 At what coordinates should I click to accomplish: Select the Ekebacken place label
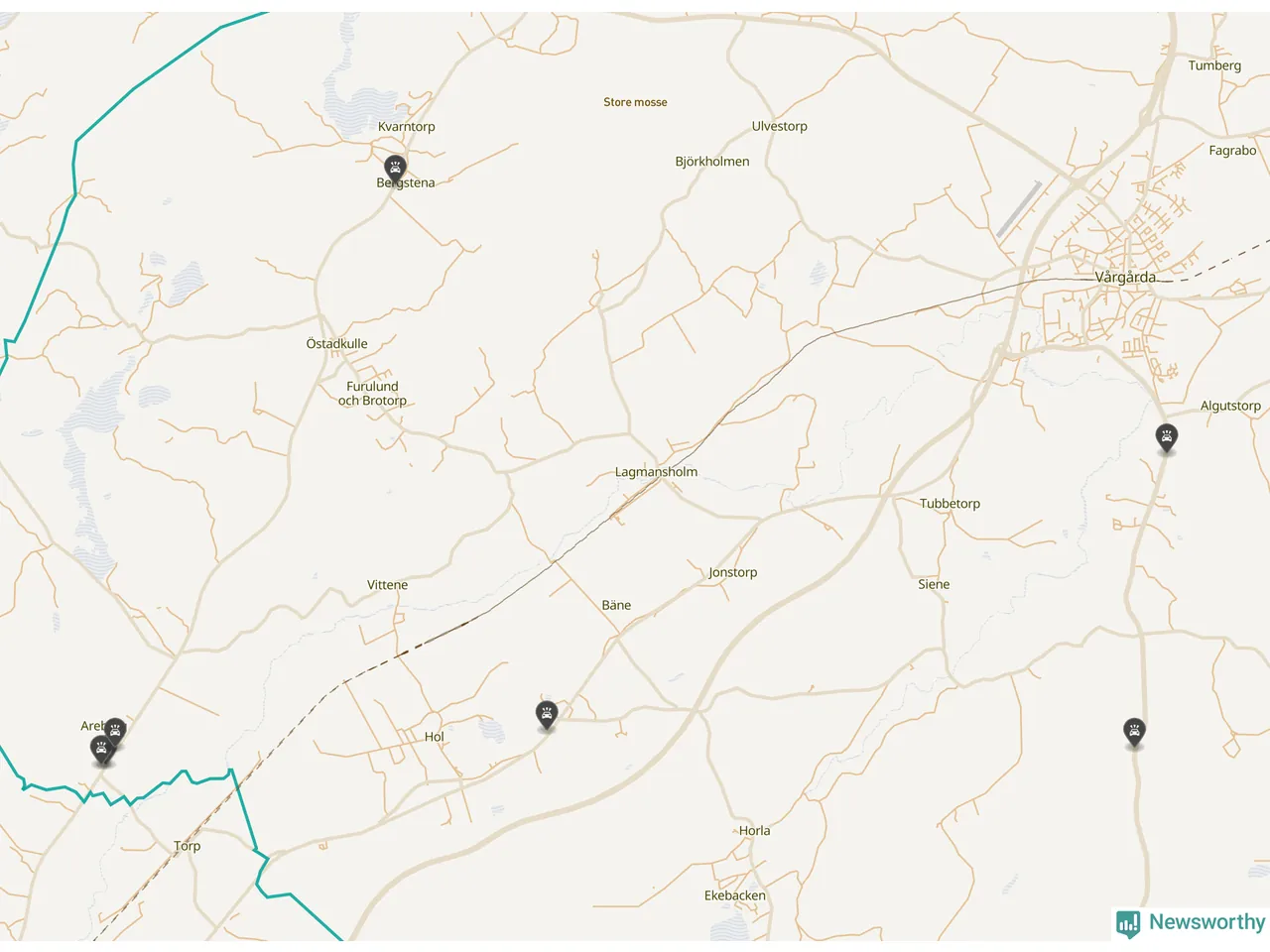(735, 895)
